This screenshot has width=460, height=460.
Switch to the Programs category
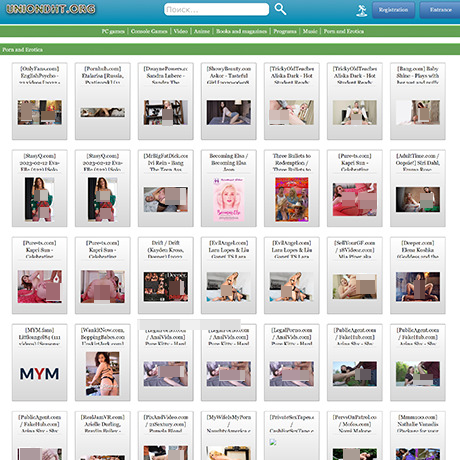point(285,31)
